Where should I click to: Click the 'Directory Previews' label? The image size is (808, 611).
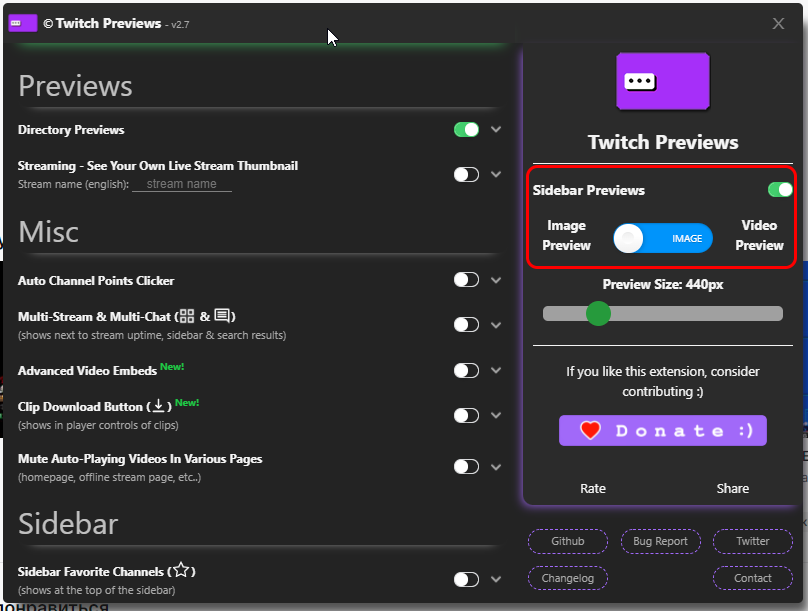[x=71, y=130]
